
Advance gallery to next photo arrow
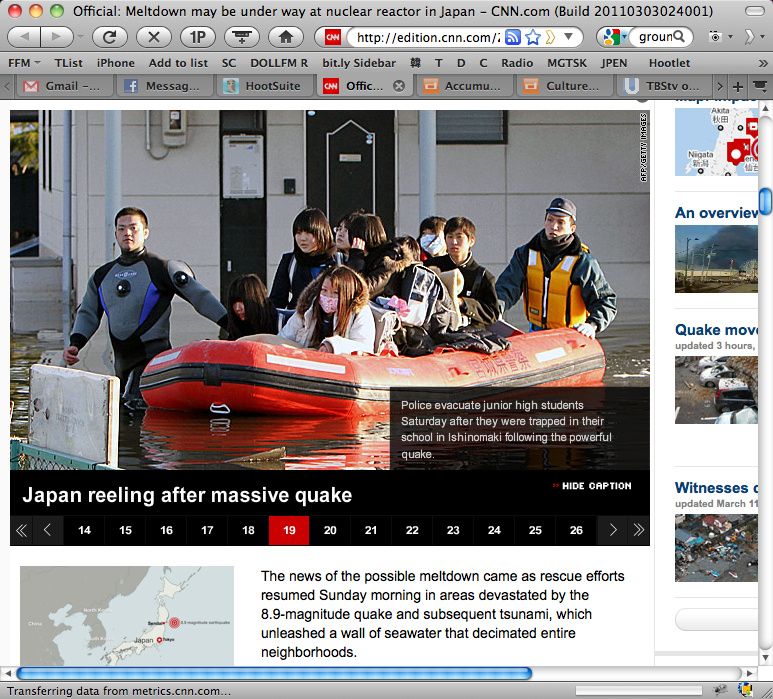click(x=613, y=530)
